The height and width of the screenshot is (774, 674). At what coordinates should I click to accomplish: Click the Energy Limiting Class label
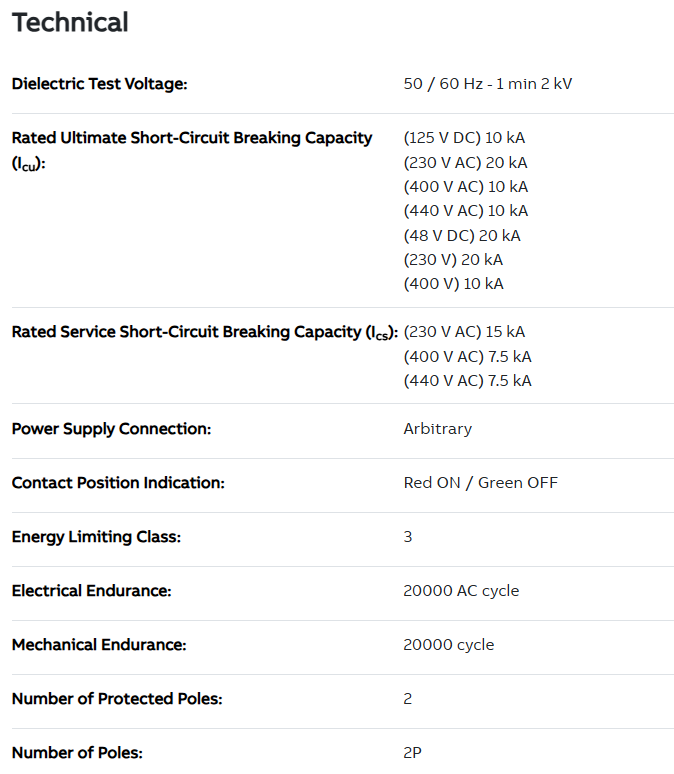click(96, 537)
